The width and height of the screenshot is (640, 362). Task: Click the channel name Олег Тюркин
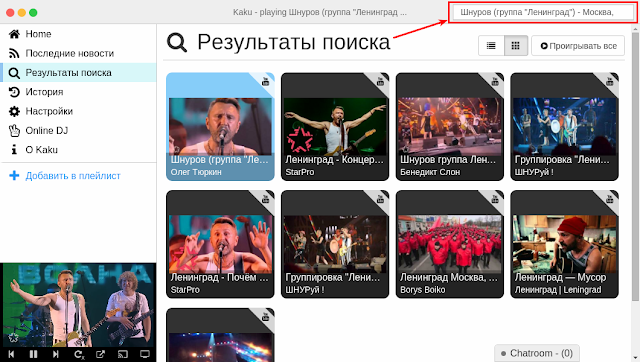196,172
